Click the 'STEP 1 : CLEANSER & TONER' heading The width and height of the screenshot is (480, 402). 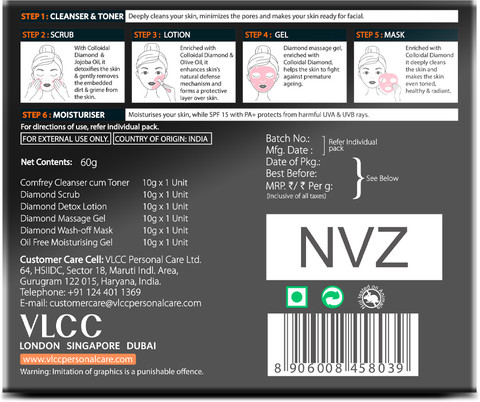pyautogui.click(x=72, y=16)
